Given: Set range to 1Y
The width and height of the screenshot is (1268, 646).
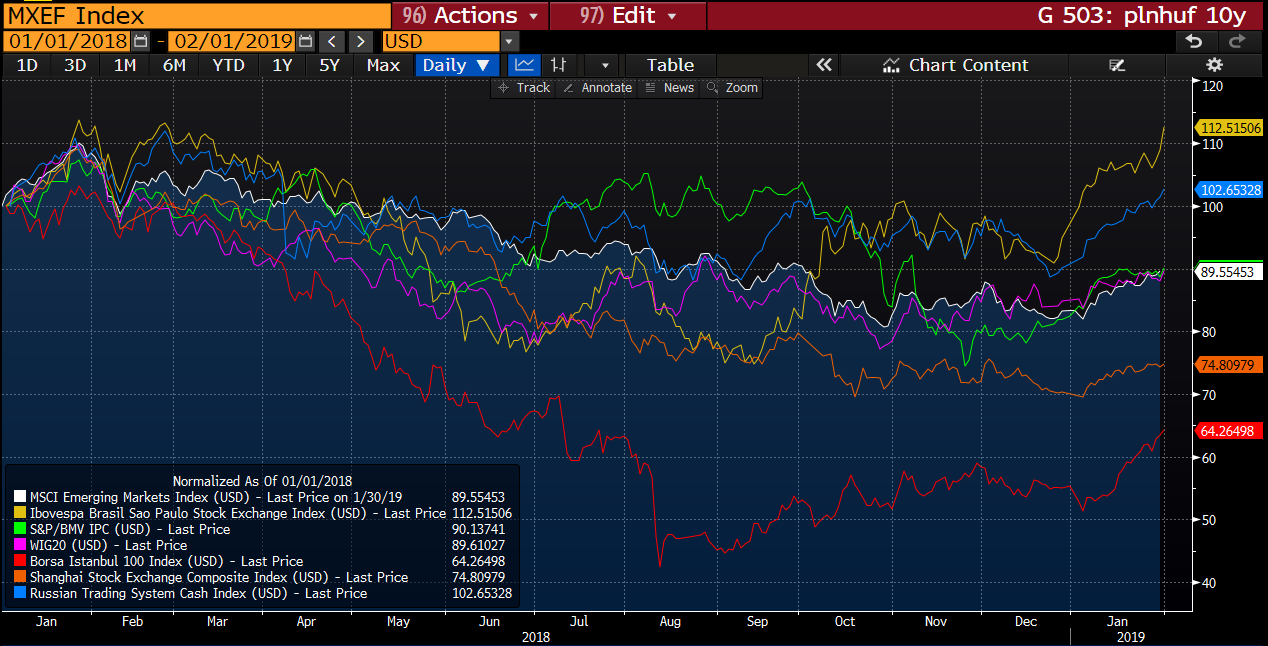Looking at the screenshot, I should (x=282, y=65).
